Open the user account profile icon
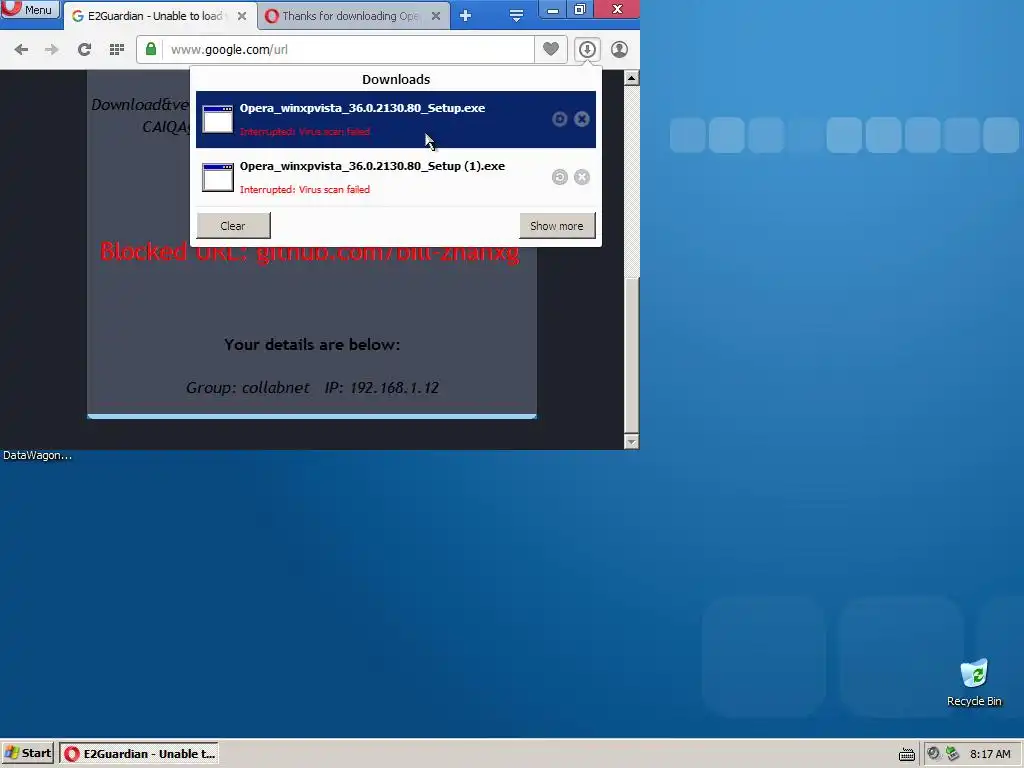 (619, 49)
